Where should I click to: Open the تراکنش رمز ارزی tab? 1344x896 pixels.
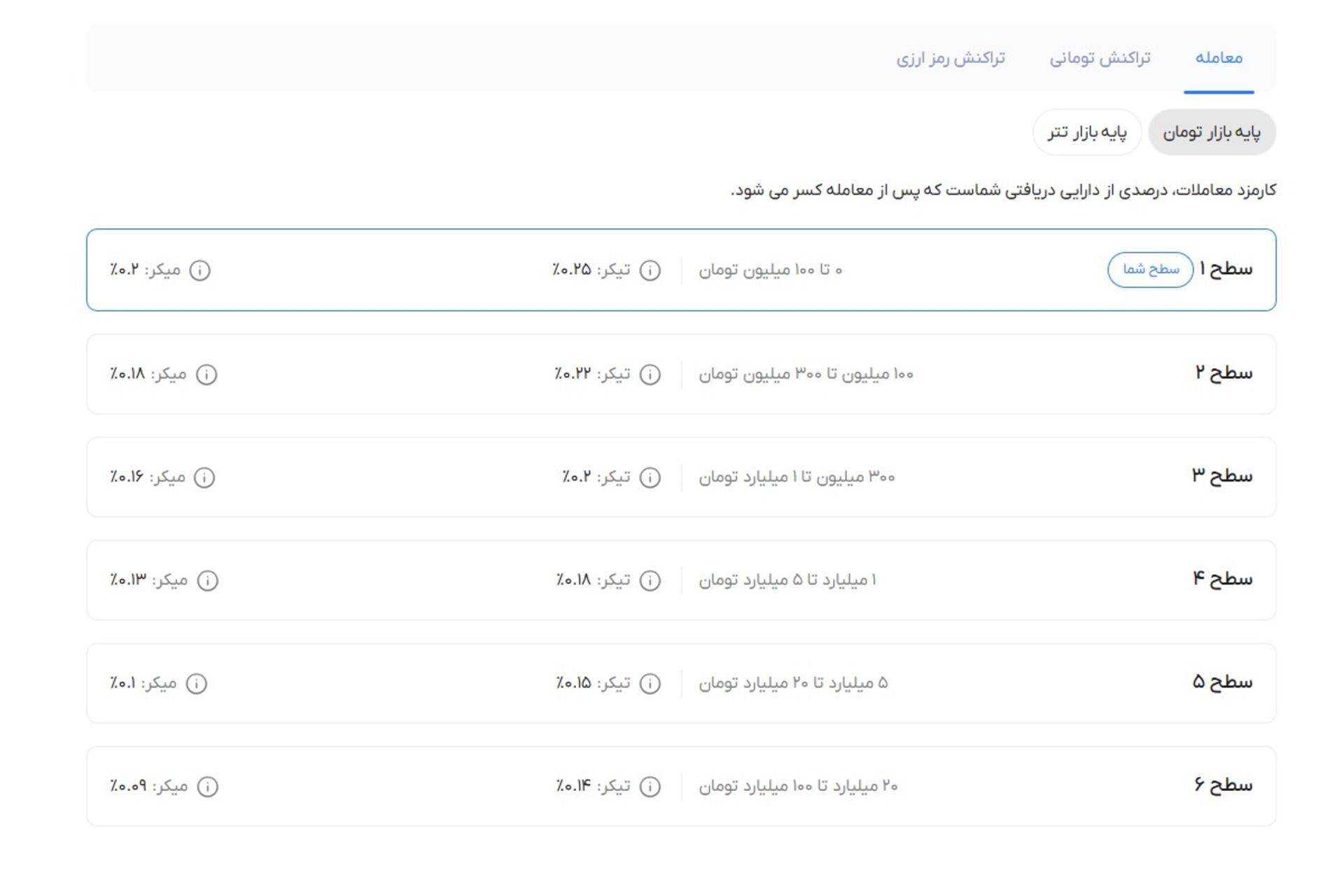[950, 58]
